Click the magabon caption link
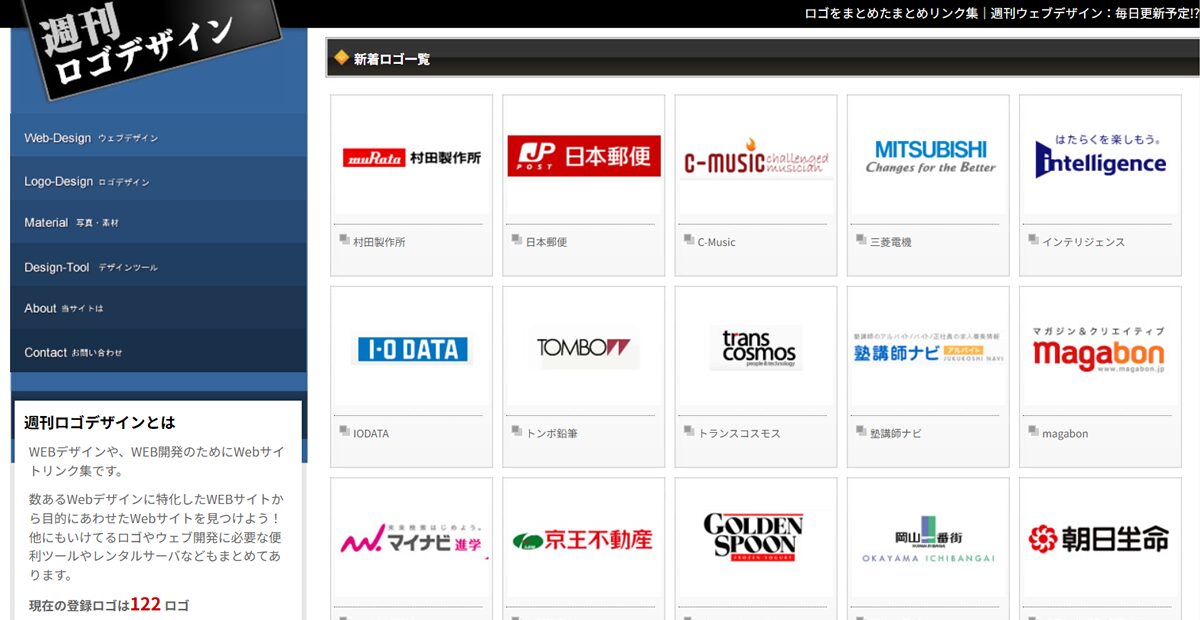The width and height of the screenshot is (1200, 620). click(x=1065, y=434)
